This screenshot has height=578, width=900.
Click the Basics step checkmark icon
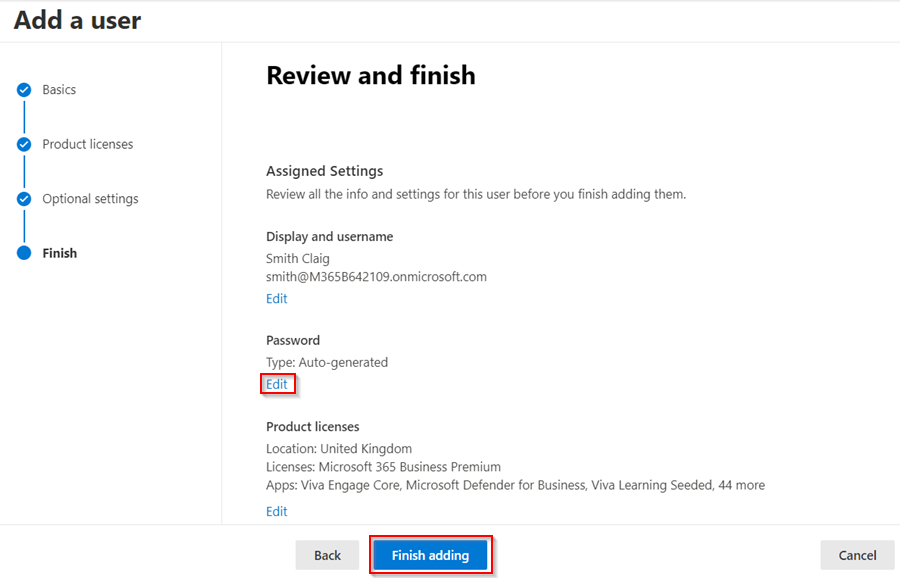pyautogui.click(x=24, y=90)
